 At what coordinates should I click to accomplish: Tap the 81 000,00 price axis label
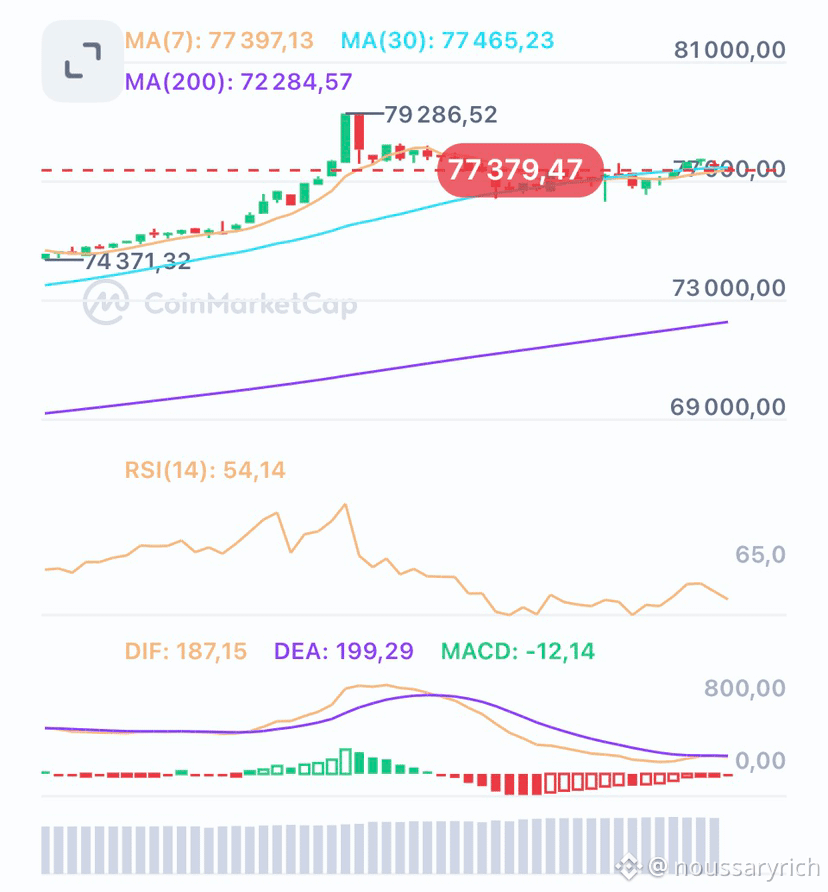[x=730, y=50]
